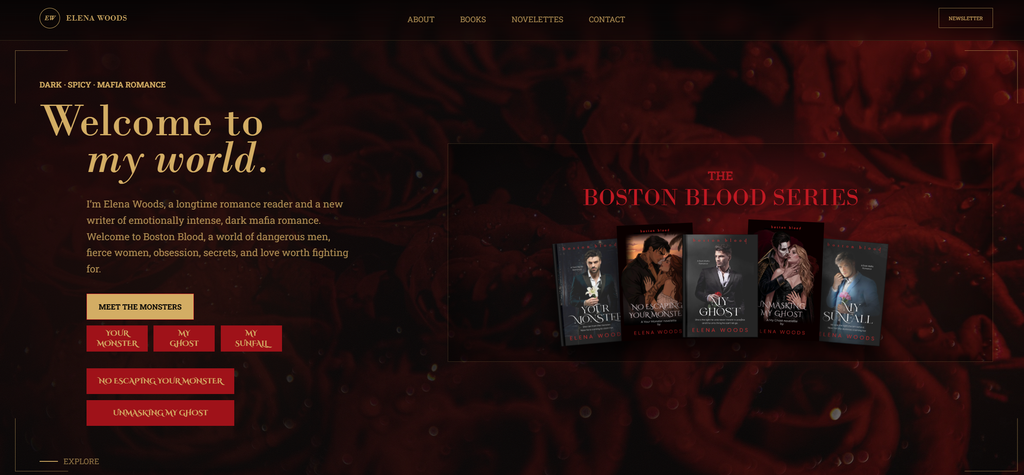The height and width of the screenshot is (475, 1024).
Task: Open the Novelettes section
Action: 537,20
